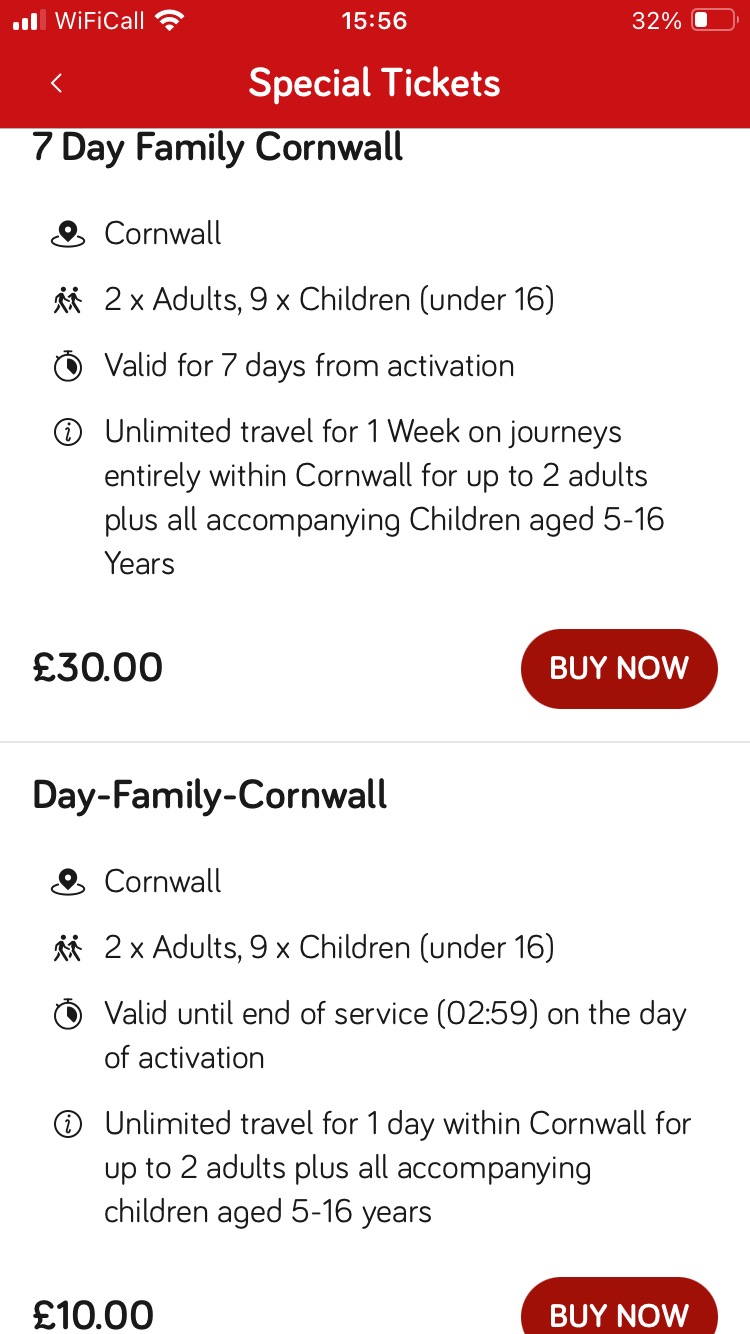This screenshot has width=750, height=1334.
Task: Select the passengers icon under Day-Family-Cornwall
Action: (67, 946)
